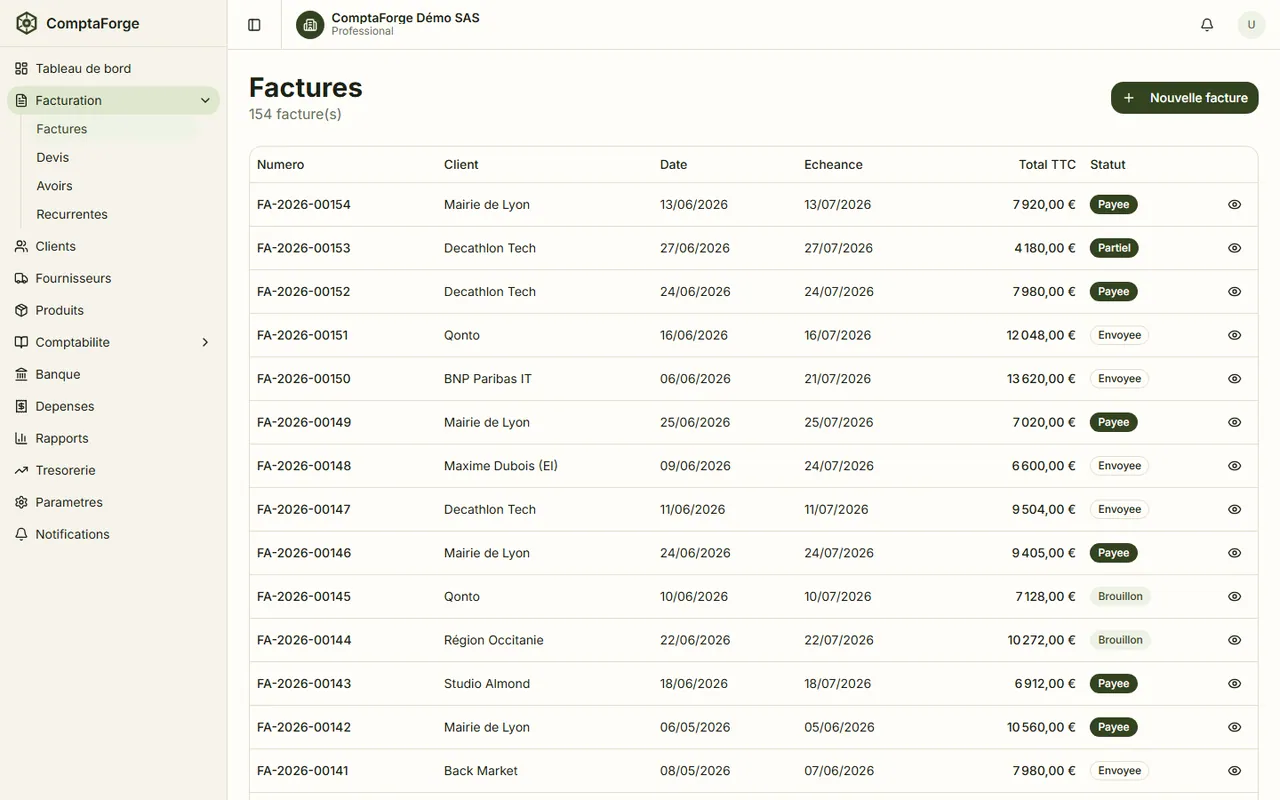
Task: Open the Fournisseurs page label
Action: click(73, 278)
